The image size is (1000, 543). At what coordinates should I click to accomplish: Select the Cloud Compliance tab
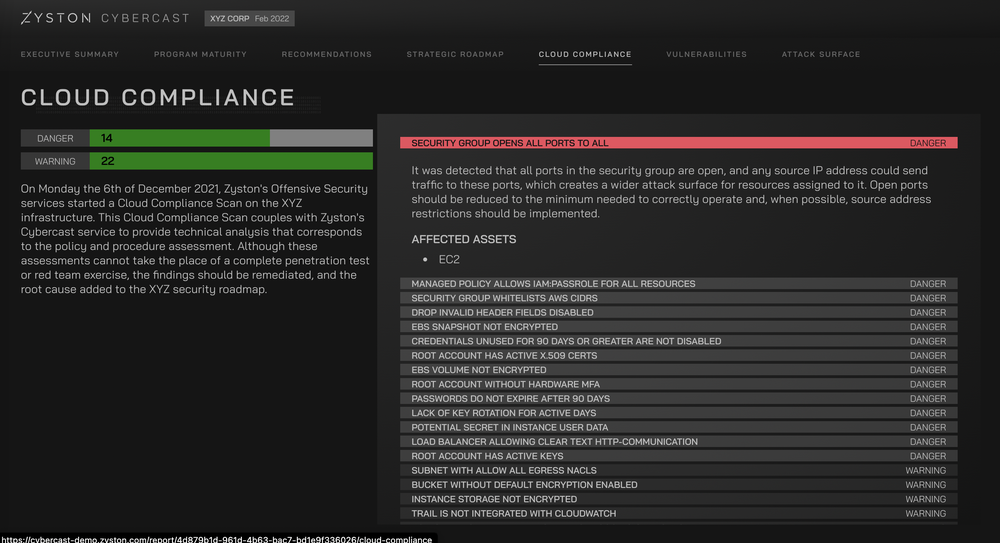coord(585,54)
